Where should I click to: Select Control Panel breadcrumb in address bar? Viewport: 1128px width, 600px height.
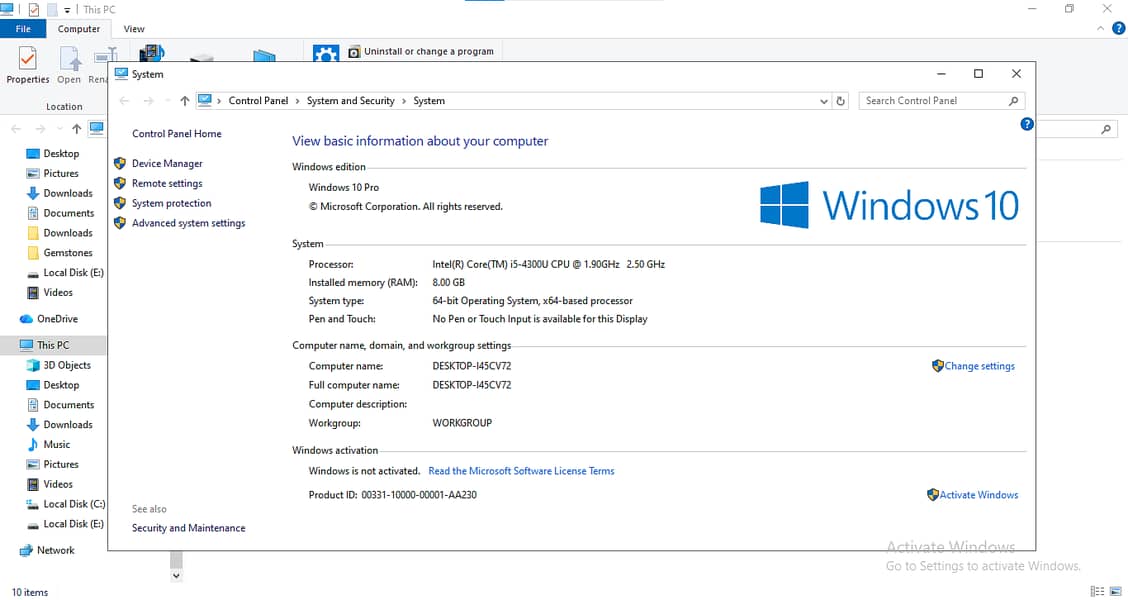(x=258, y=101)
